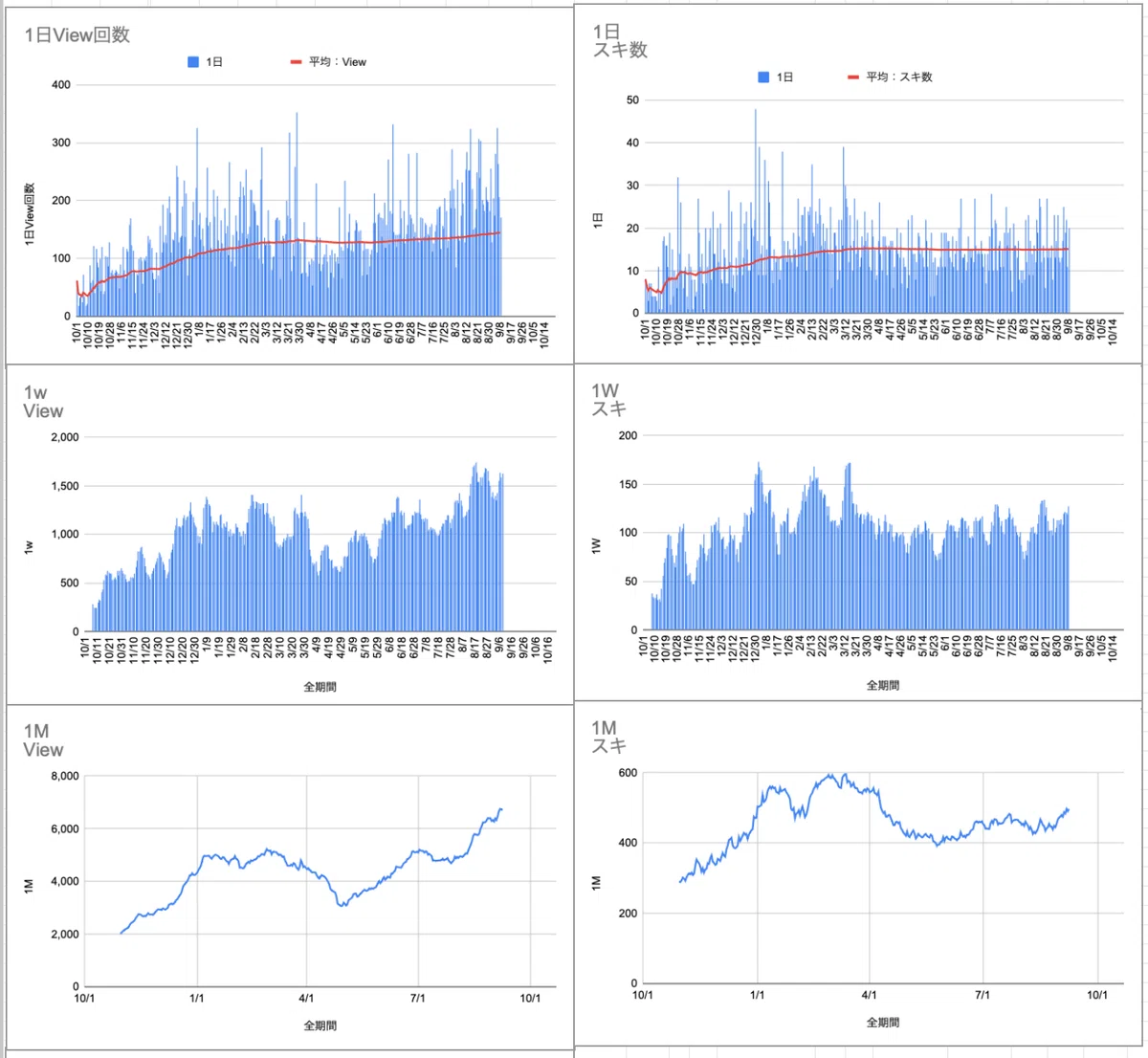This screenshot has width=1148, height=1058.
Task: Select the 30 value on 1日スキ数 axis
Action: coord(632,186)
